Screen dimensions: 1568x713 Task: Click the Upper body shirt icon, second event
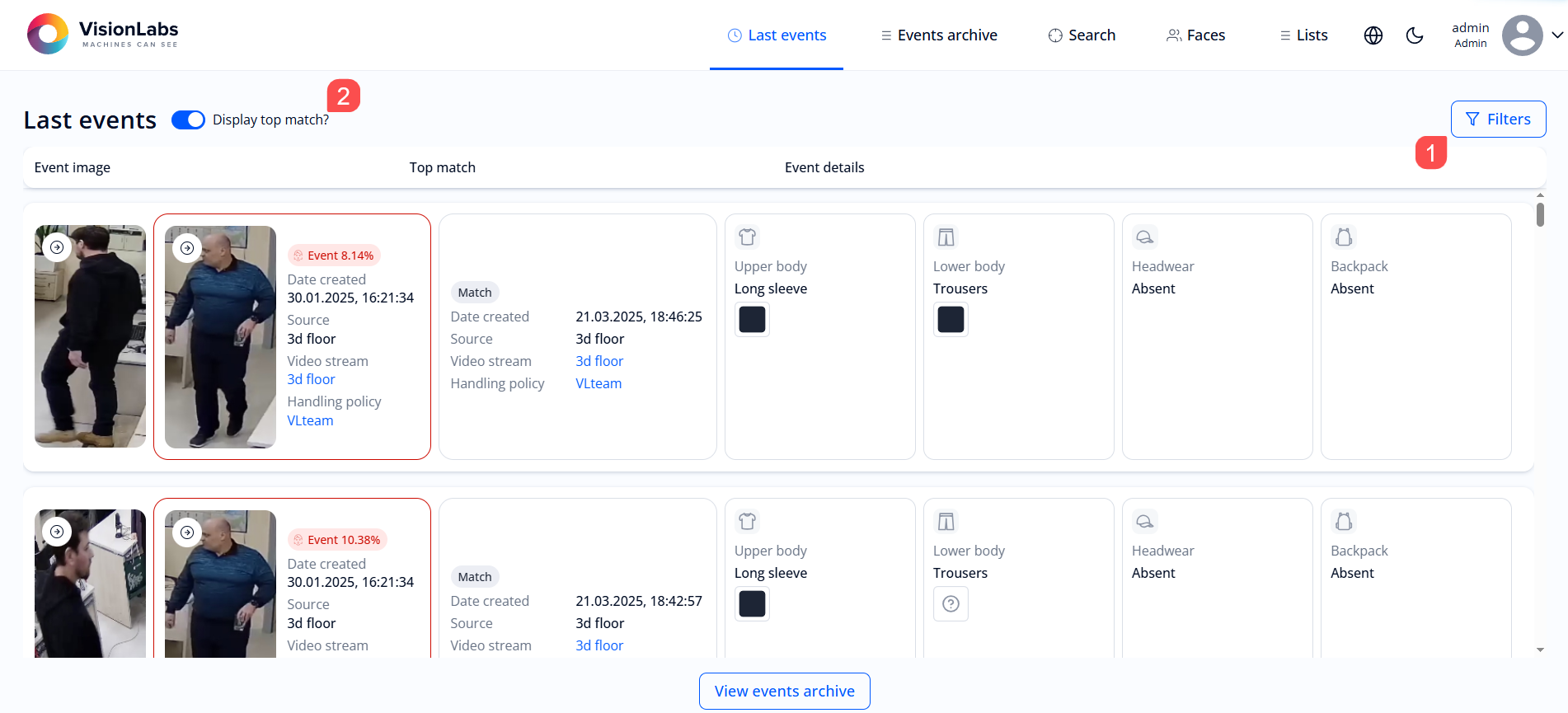pos(747,522)
